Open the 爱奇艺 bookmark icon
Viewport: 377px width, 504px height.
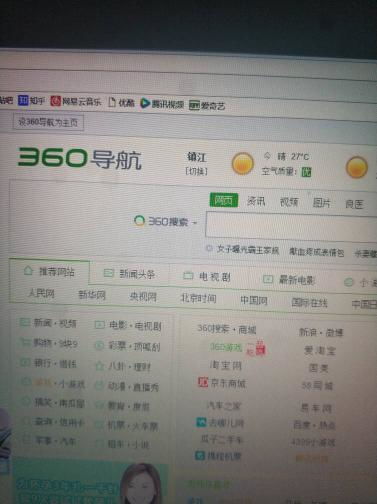coord(194,105)
